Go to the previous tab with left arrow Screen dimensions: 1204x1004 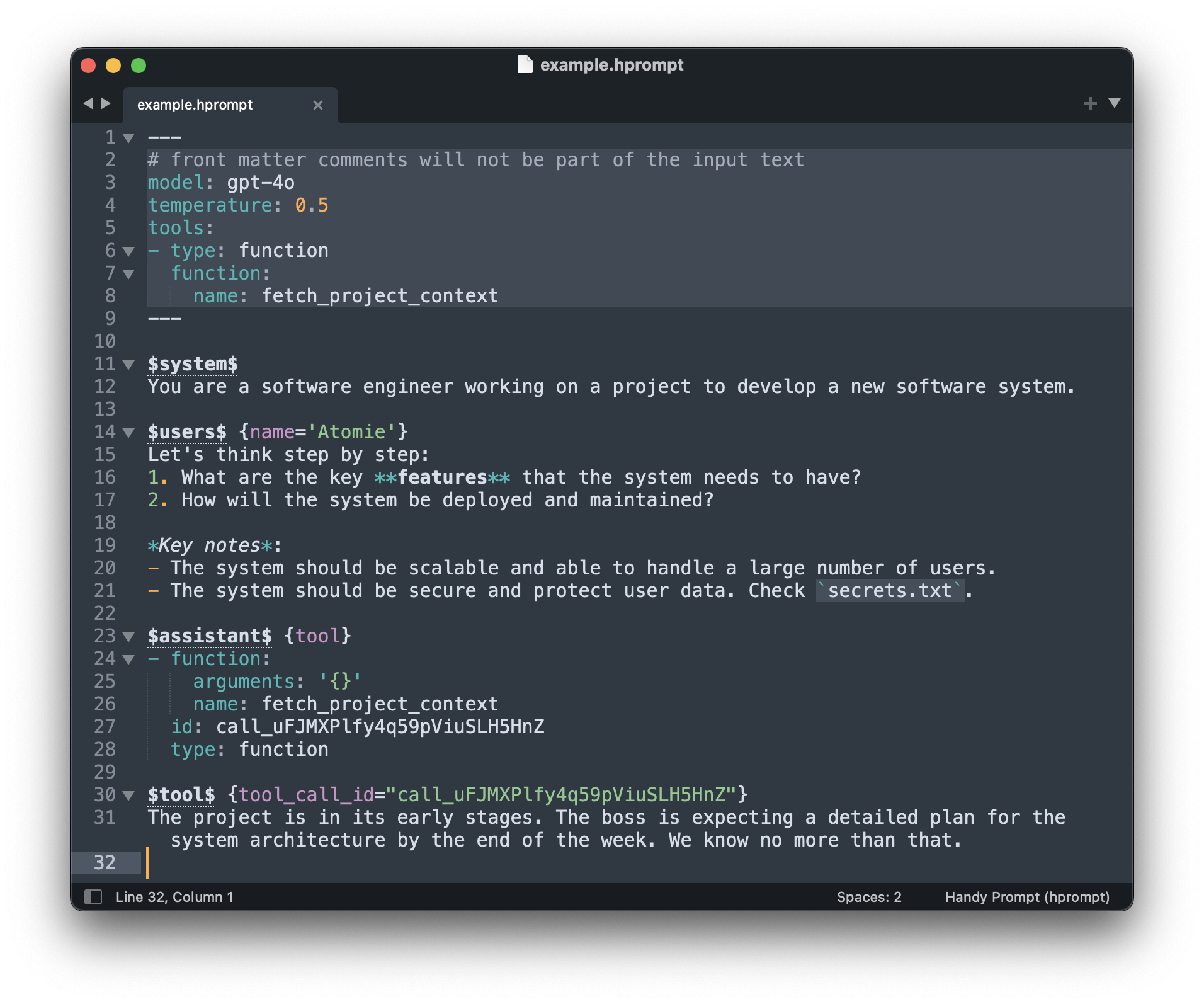[88, 103]
